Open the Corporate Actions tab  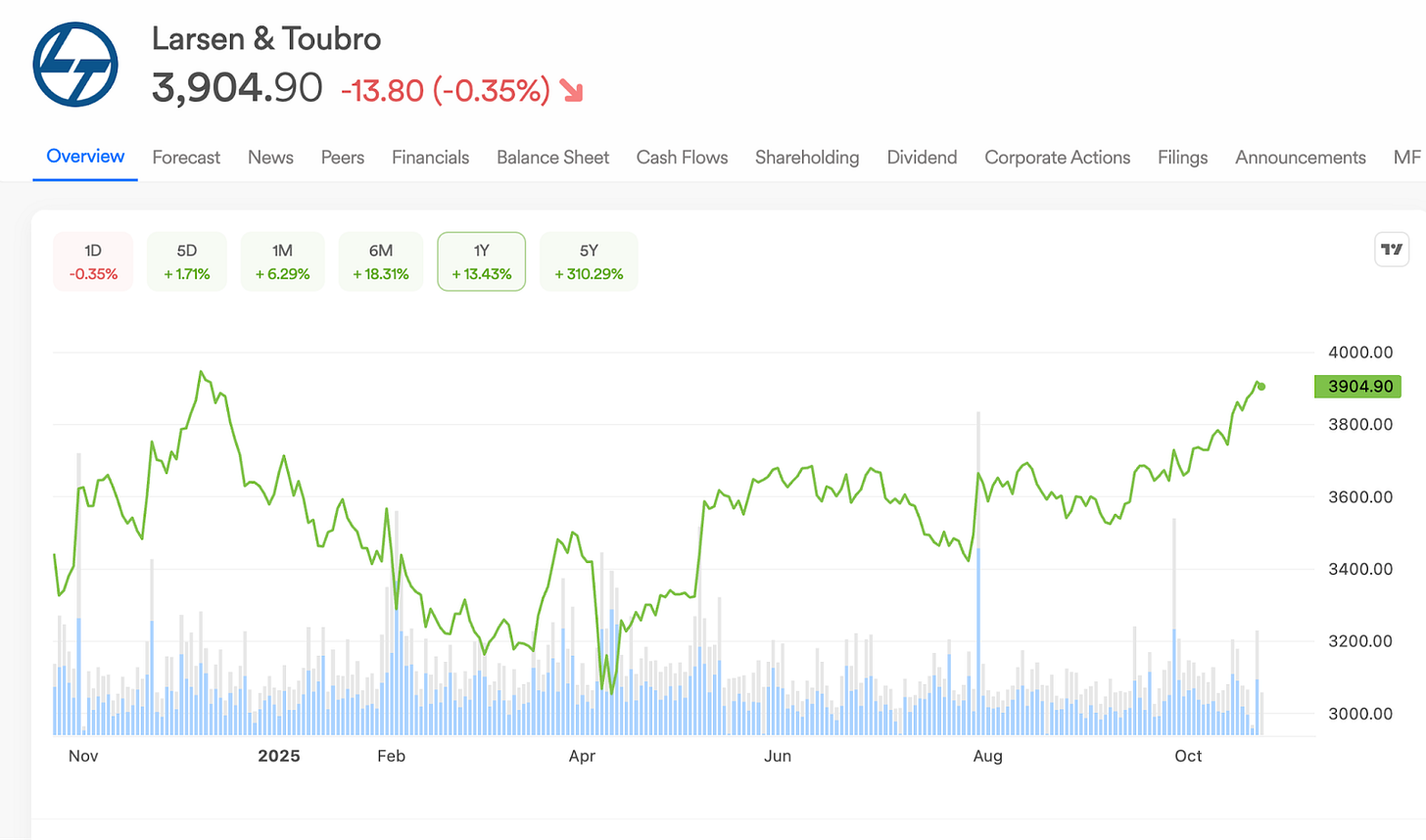[x=1057, y=158]
